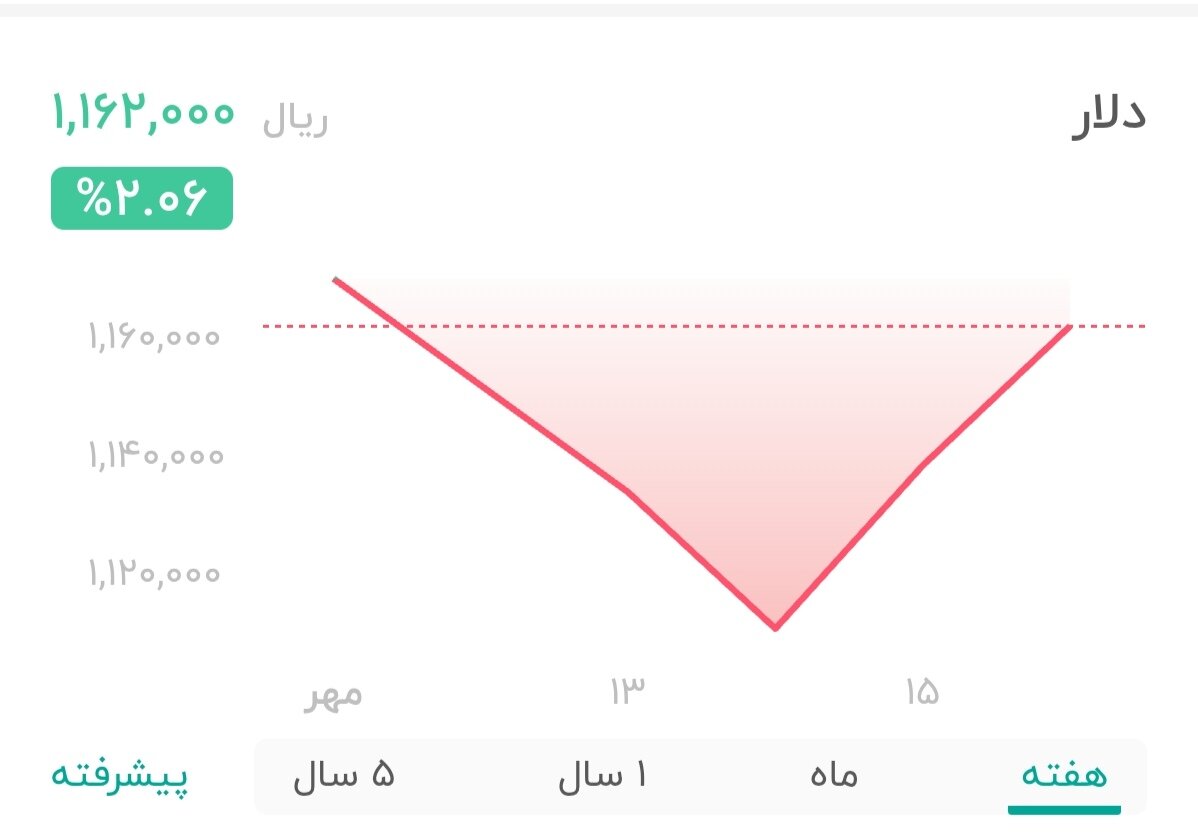Click the 1,160,000 price axis label
The height and width of the screenshot is (833, 1198).
152,337
